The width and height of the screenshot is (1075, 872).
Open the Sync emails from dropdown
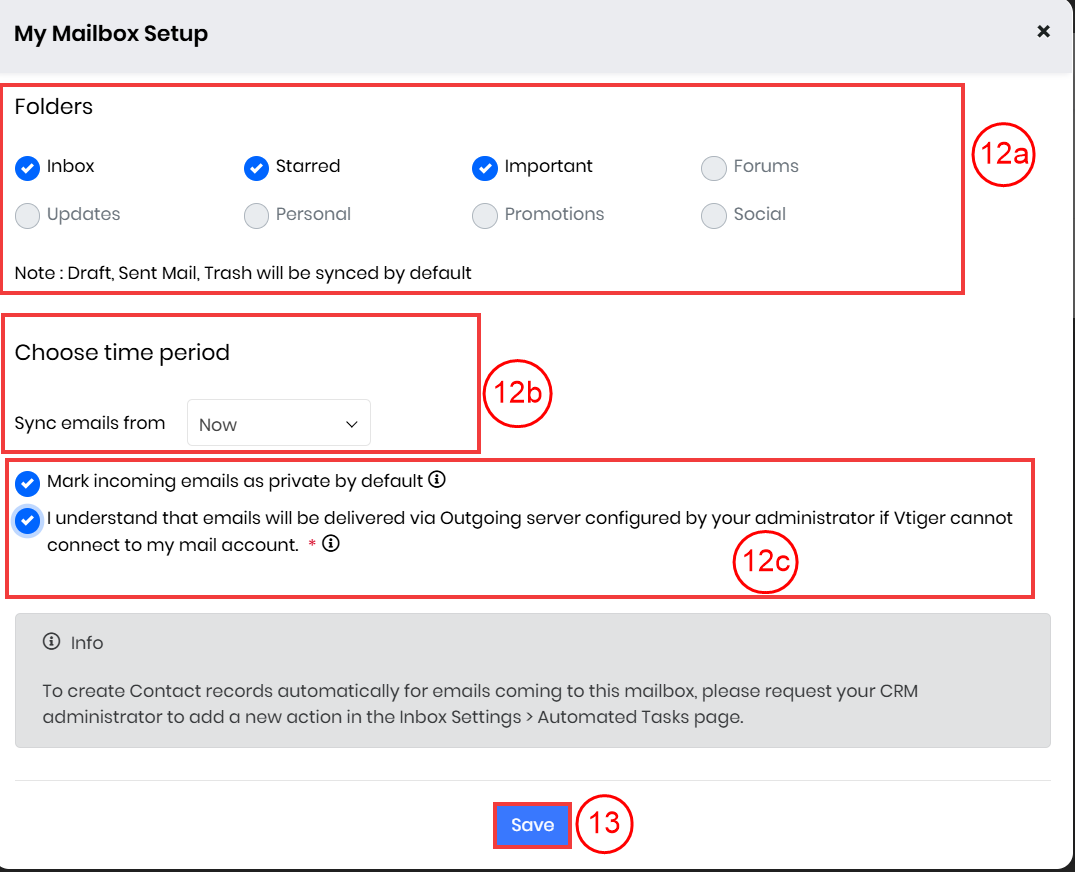coord(278,424)
